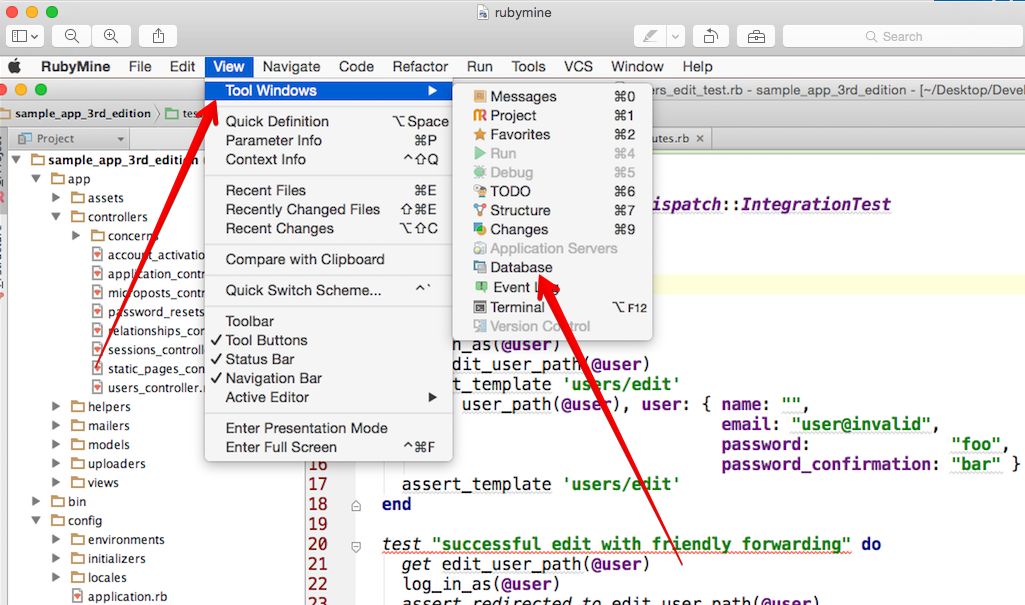The image size is (1025, 605).
Task: Toggle Tool Buttons option
Action: coord(328,340)
